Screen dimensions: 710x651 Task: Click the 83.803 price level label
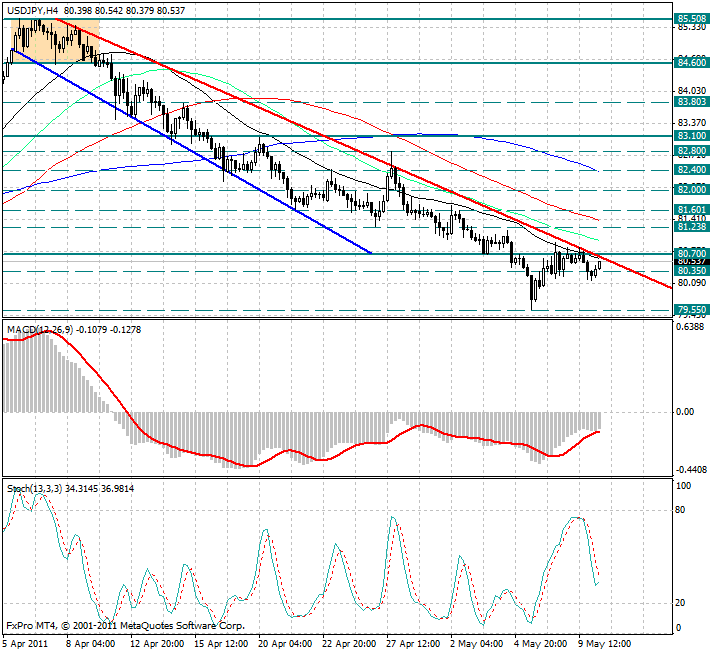tap(691, 102)
